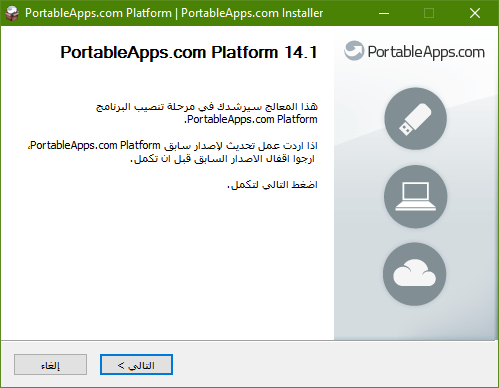The height and width of the screenshot is (388, 499).
Task: Click the PortableApps.com swirl logo icon
Action: [354, 51]
